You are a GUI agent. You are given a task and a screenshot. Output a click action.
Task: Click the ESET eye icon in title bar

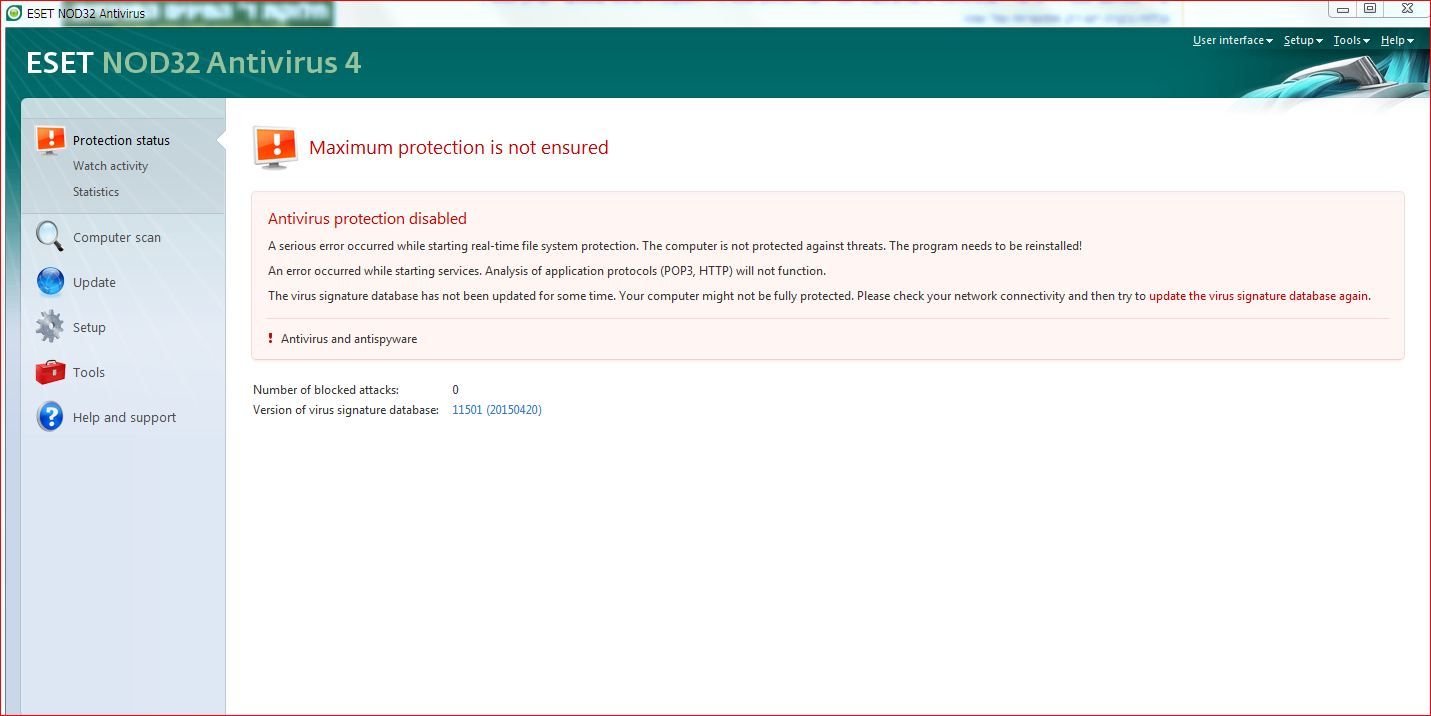[x=14, y=13]
